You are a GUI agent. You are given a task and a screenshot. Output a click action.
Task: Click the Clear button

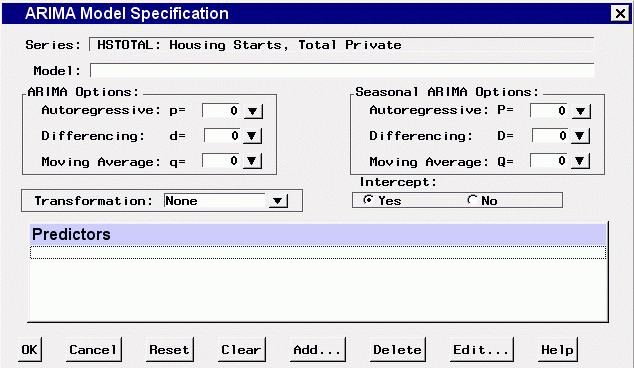(x=241, y=350)
